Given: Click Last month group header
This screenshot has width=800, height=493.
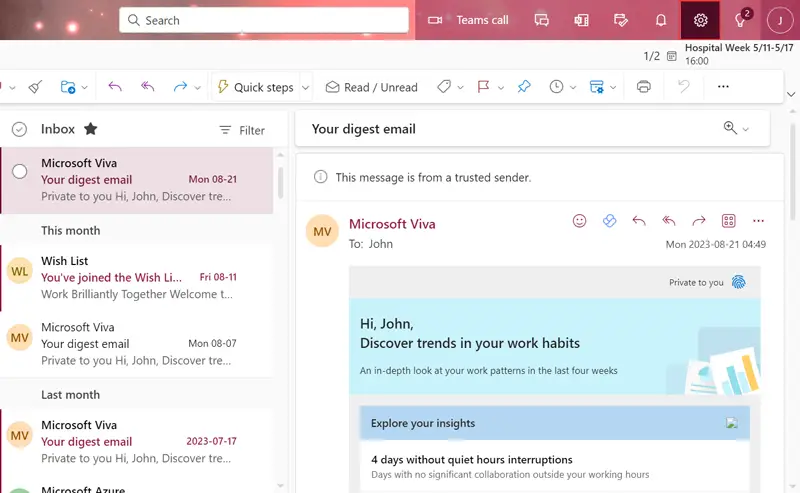Looking at the screenshot, I should 70,395.
